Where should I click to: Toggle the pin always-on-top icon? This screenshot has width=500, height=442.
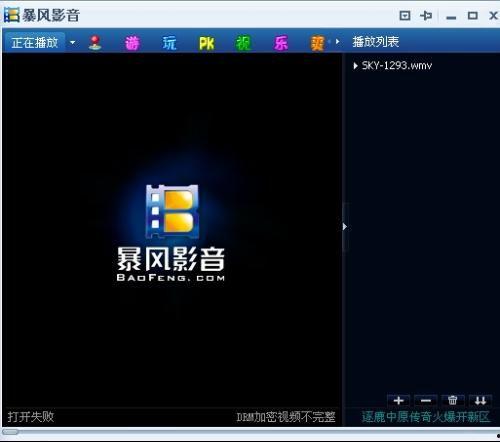coord(426,15)
